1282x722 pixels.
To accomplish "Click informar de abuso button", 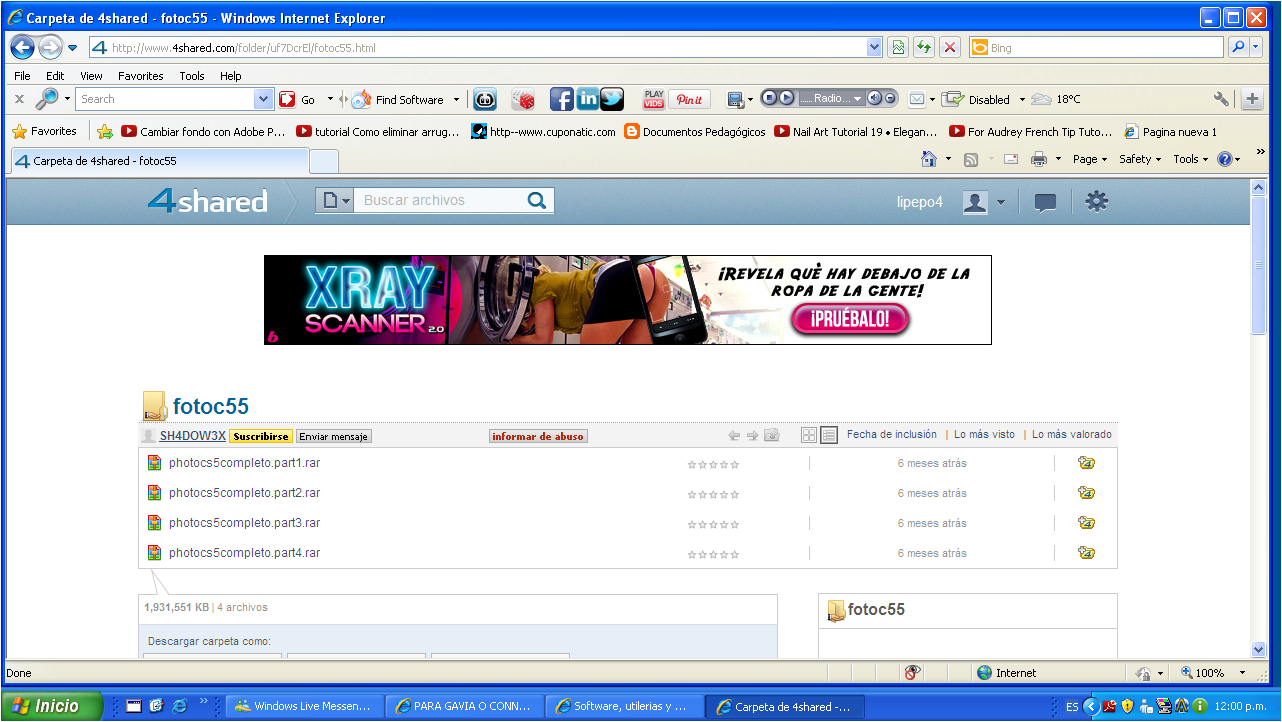I will pyautogui.click(x=538, y=436).
